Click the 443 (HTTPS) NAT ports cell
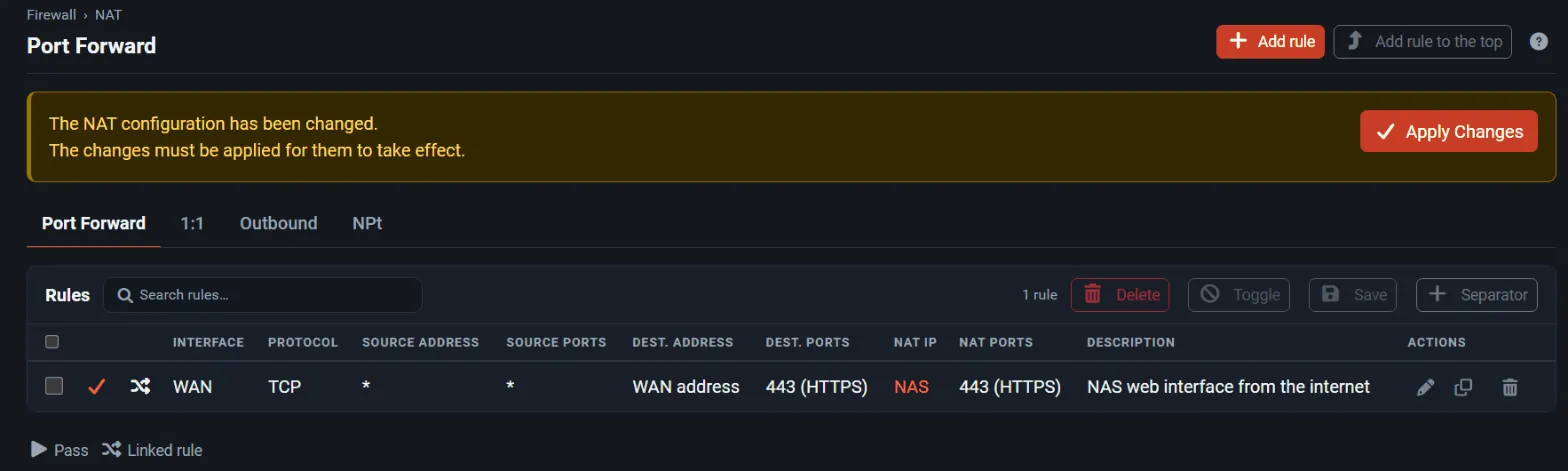Screen dimensions: 1568x471 [1010, 386]
